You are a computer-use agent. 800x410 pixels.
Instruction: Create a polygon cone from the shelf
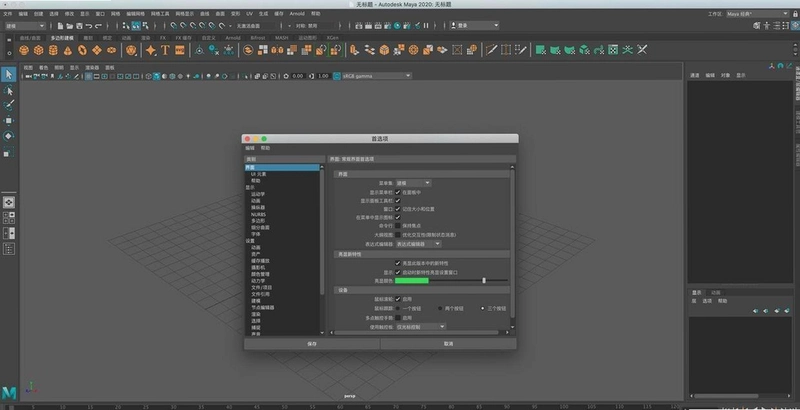[x=67, y=50]
